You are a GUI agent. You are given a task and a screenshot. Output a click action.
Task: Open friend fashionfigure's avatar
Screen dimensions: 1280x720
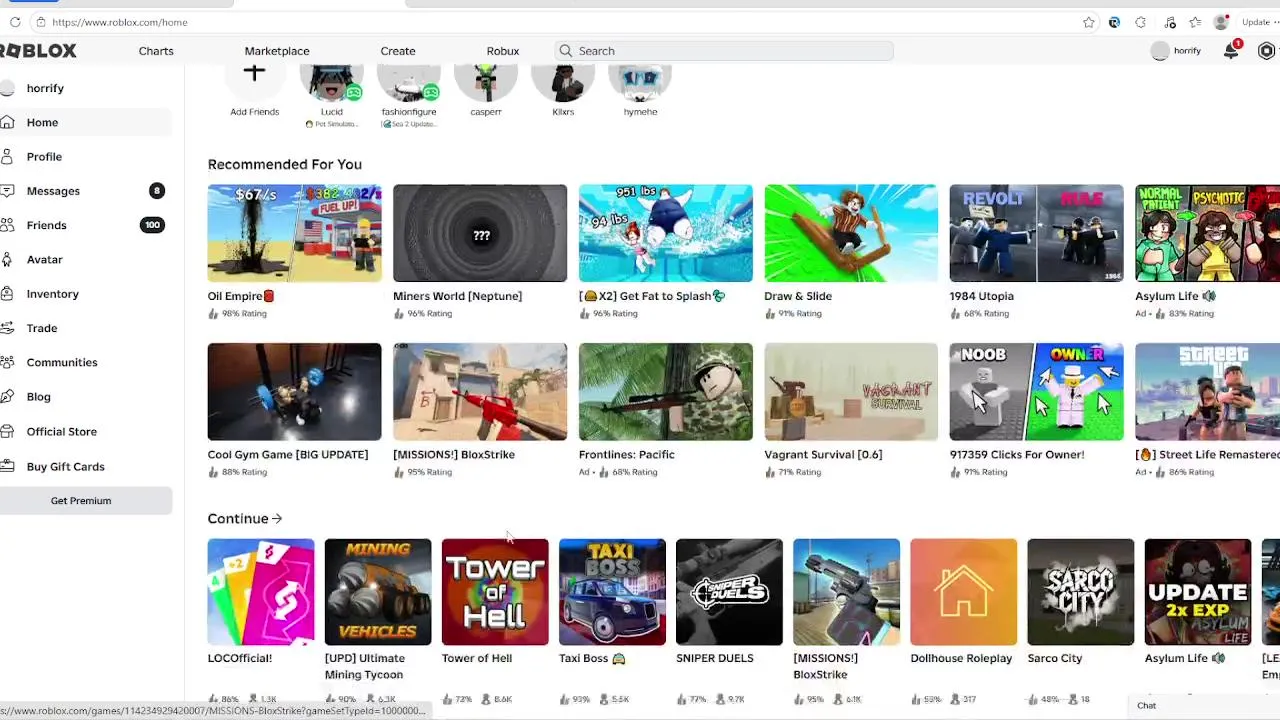(409, 81)
